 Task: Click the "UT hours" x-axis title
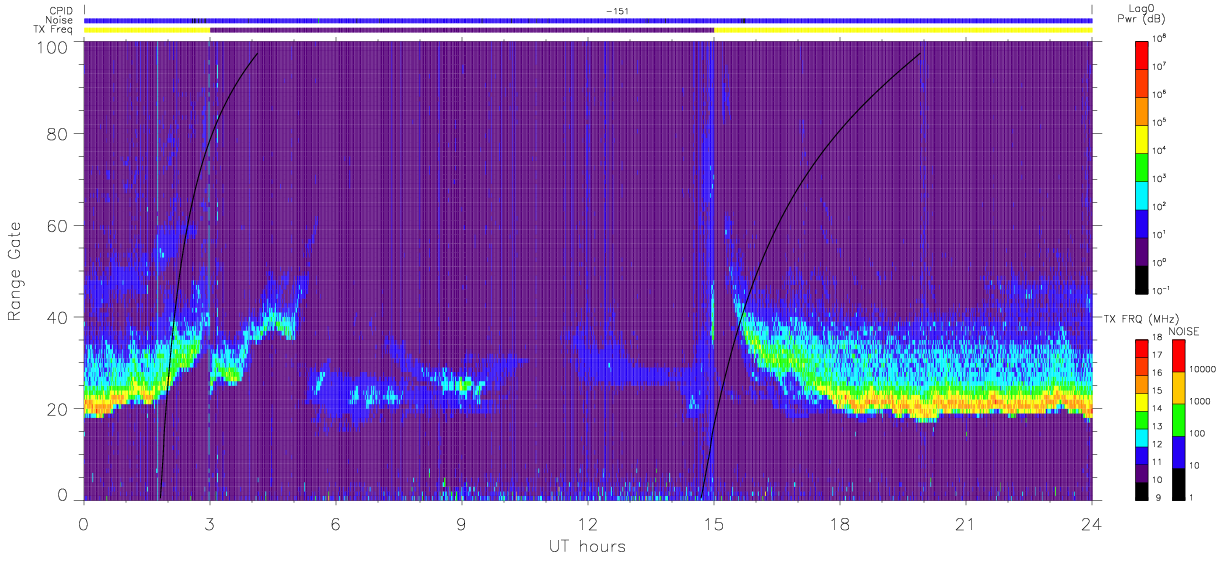(587, 546)
